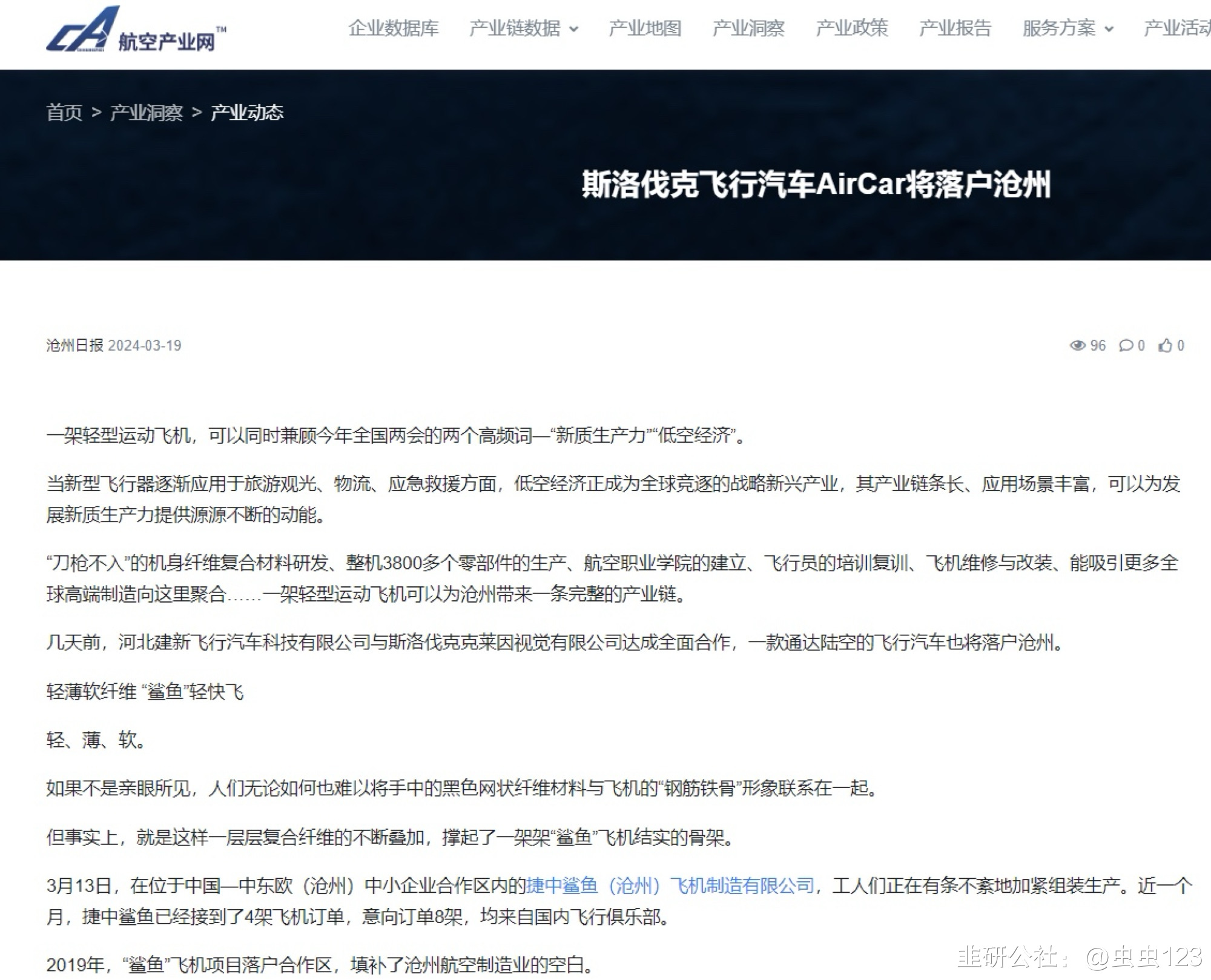The height and width of the screenshot is (980, 1211).
Task: Open the 产业洞察 navigation item
Action: pyautogui.click(x=748, y=28)
